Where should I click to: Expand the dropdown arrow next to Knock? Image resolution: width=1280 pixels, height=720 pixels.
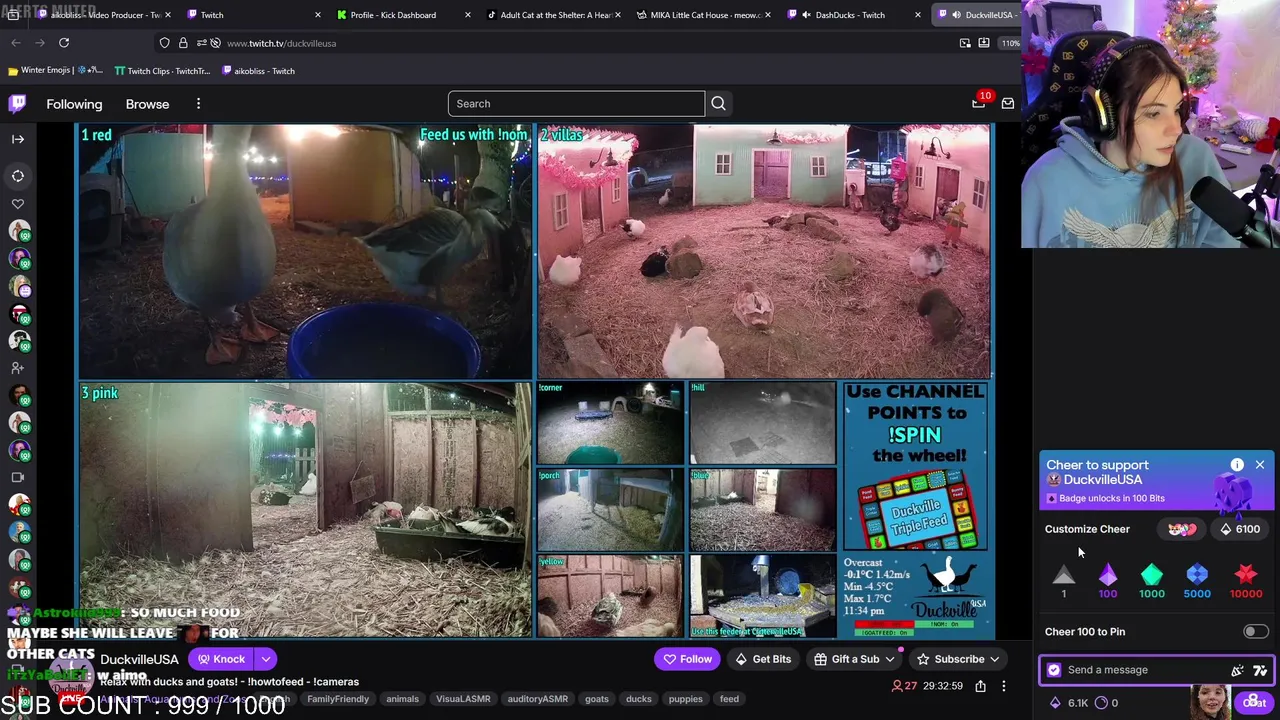[x=266, y=659]
